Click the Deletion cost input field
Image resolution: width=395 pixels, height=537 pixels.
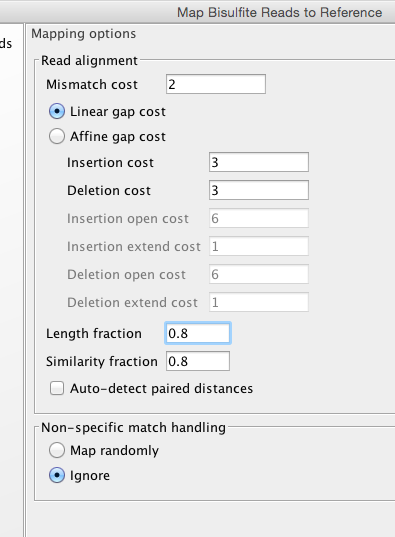[x=259, y=190]
